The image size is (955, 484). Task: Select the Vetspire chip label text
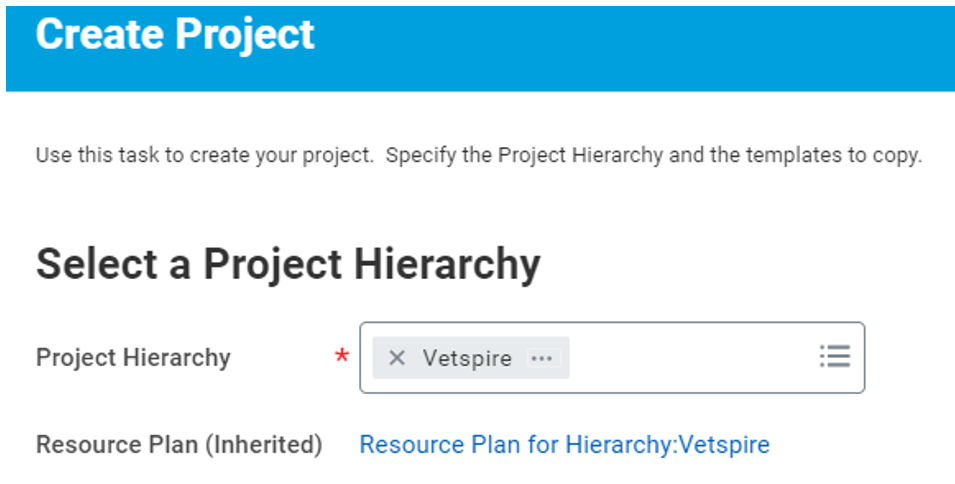click(x=467, y=358)
